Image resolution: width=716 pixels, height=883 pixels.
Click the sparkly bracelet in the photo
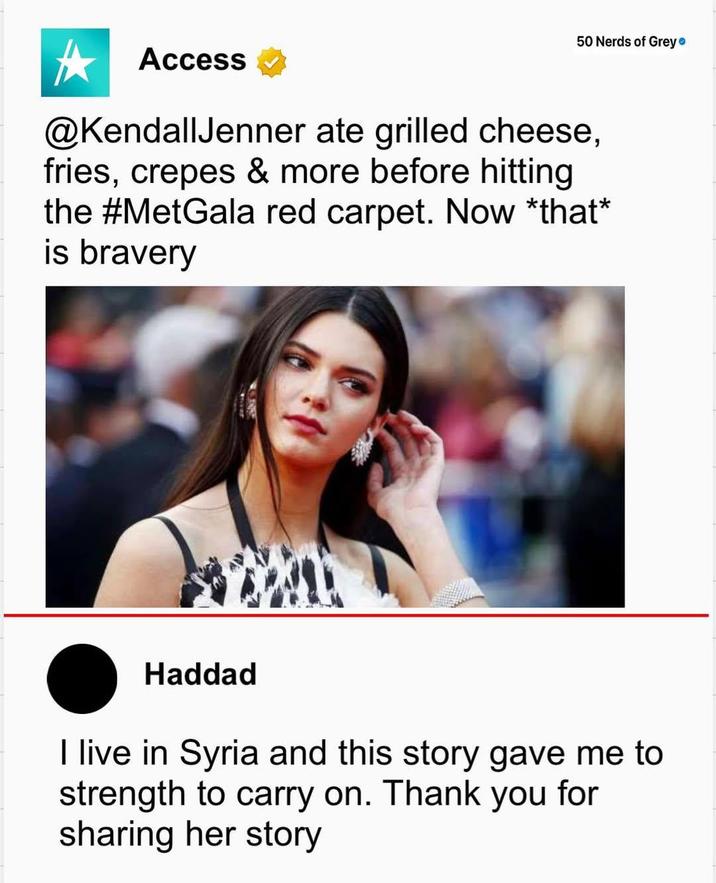pos(456,592)
